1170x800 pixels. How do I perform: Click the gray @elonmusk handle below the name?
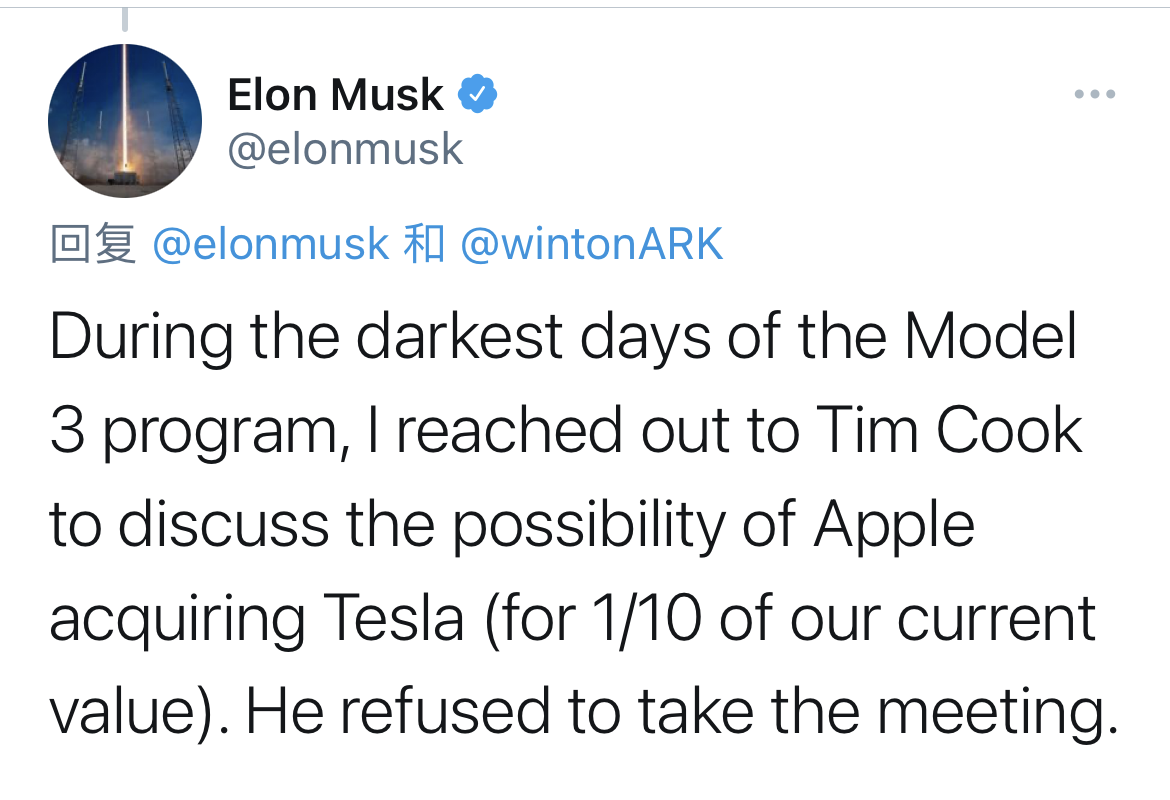pos(345,150)
